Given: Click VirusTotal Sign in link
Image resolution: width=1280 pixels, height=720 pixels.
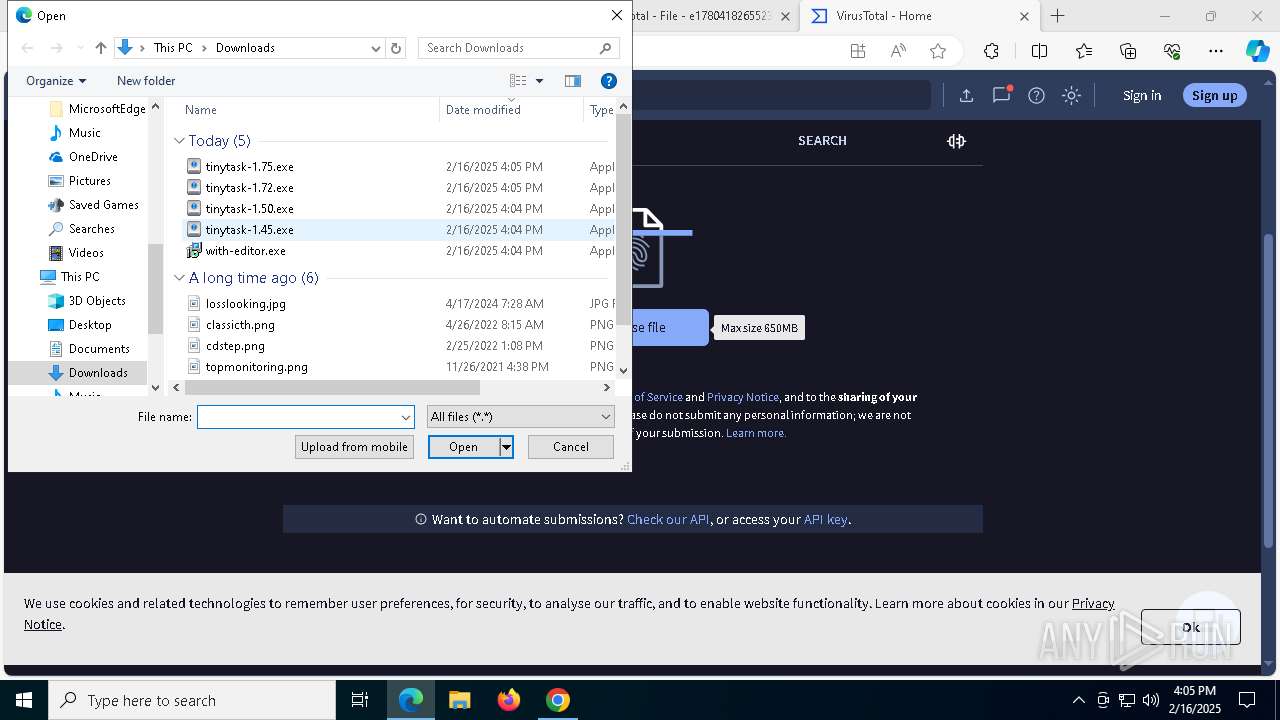Looking at the screenshot, I should 1142,96.
